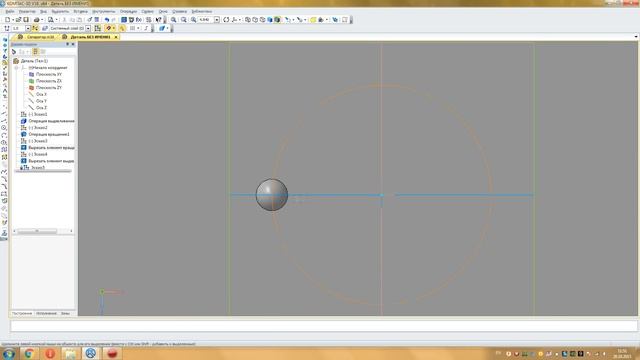Close the model tree panel
The image size is (640, 360).
[73, 44]
